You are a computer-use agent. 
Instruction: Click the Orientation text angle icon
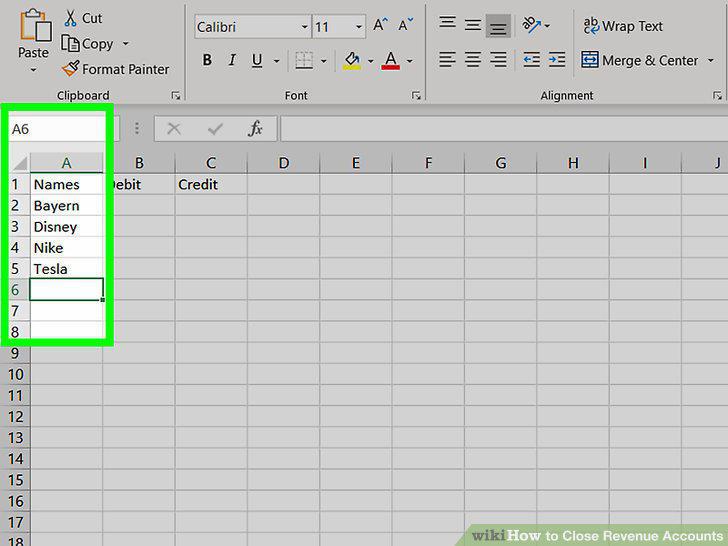[x=532, y=25]
